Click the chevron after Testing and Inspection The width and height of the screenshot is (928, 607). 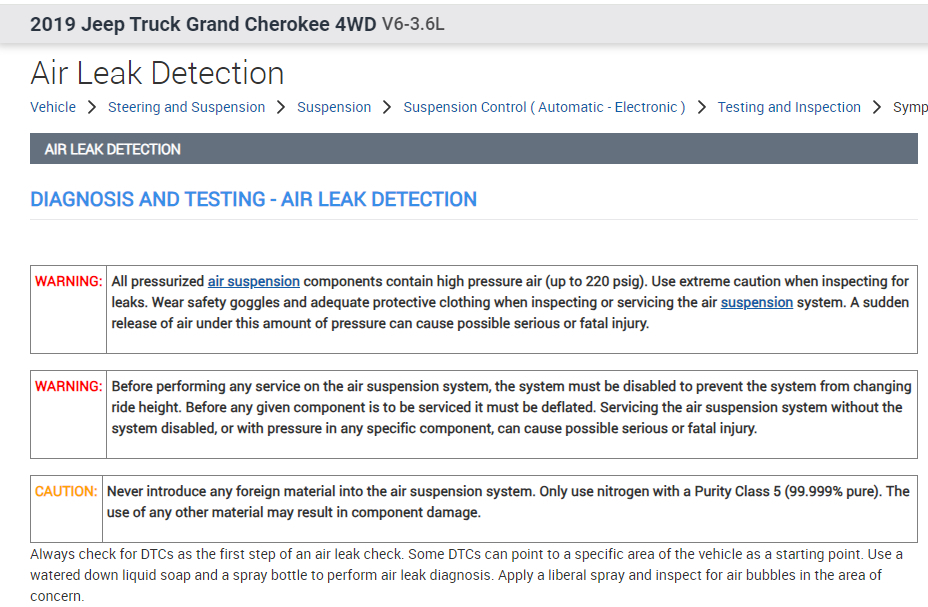pyautogui.click(x=877, y=107)
